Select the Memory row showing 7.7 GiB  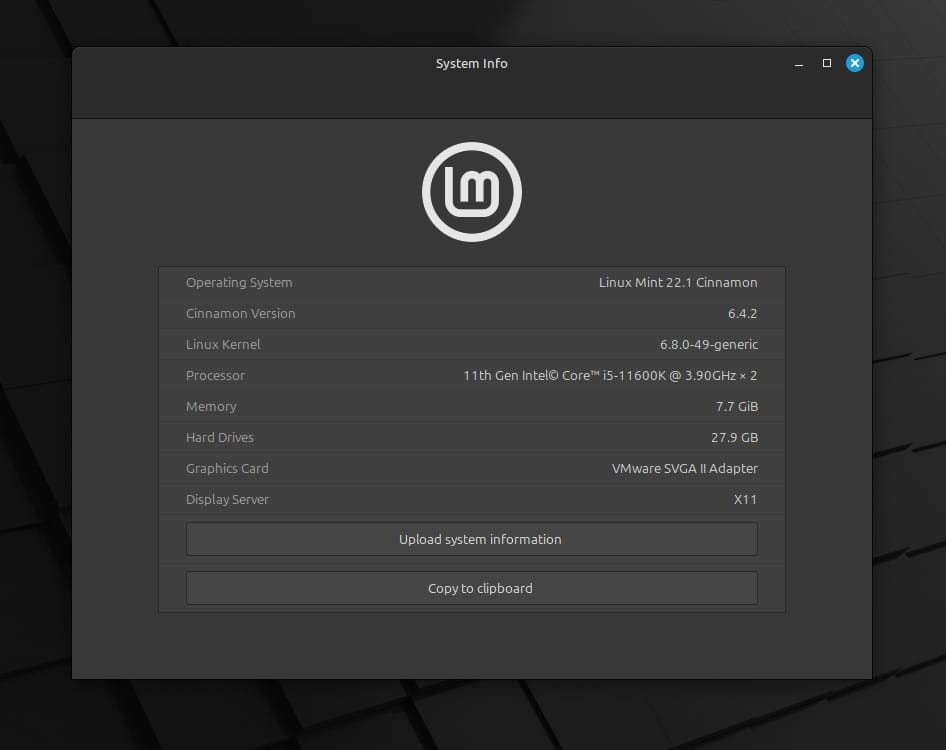coord(471,406)
